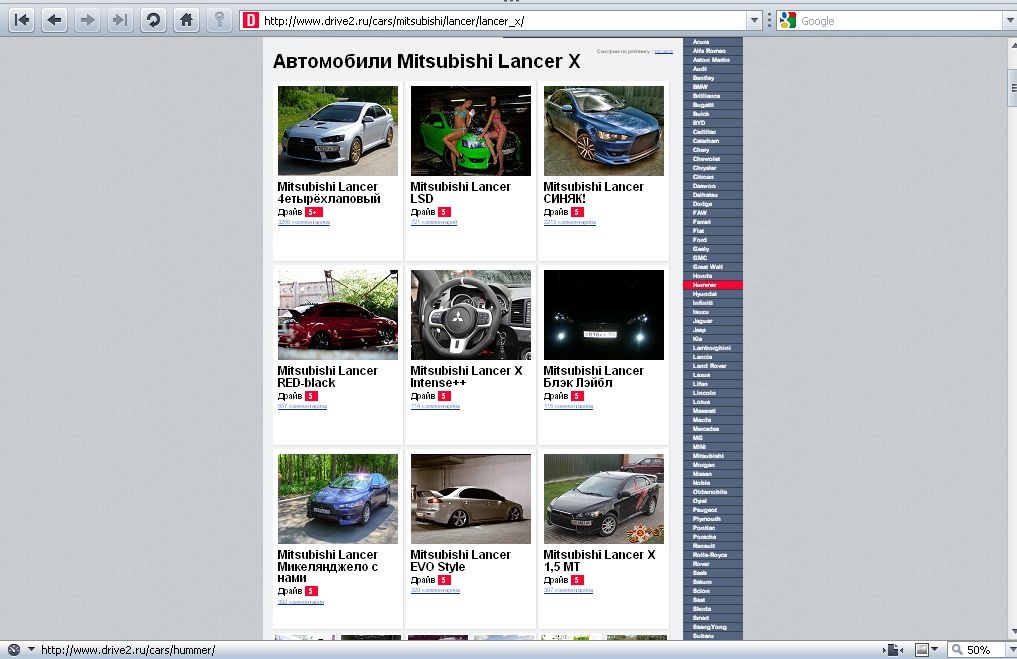Select highlighted Hummer in the brand list
Image resolution: width=1017 pixels, height=659 pixels.
[x=713, y=285]
